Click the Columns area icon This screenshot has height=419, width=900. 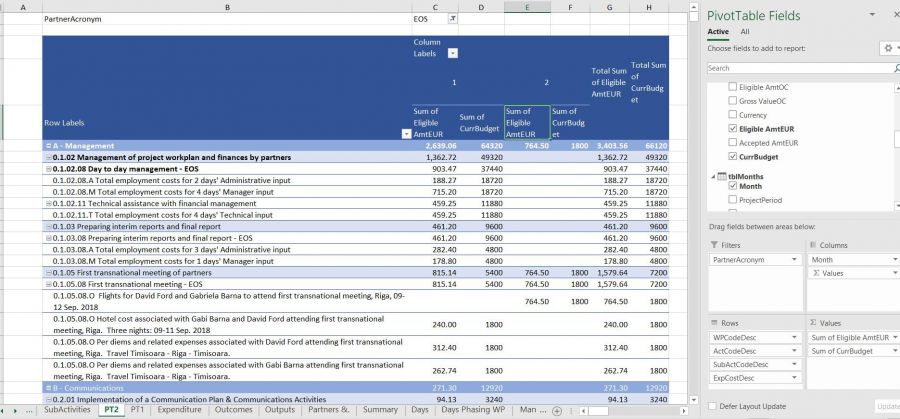pyautogui.click(x=813, y=245)
